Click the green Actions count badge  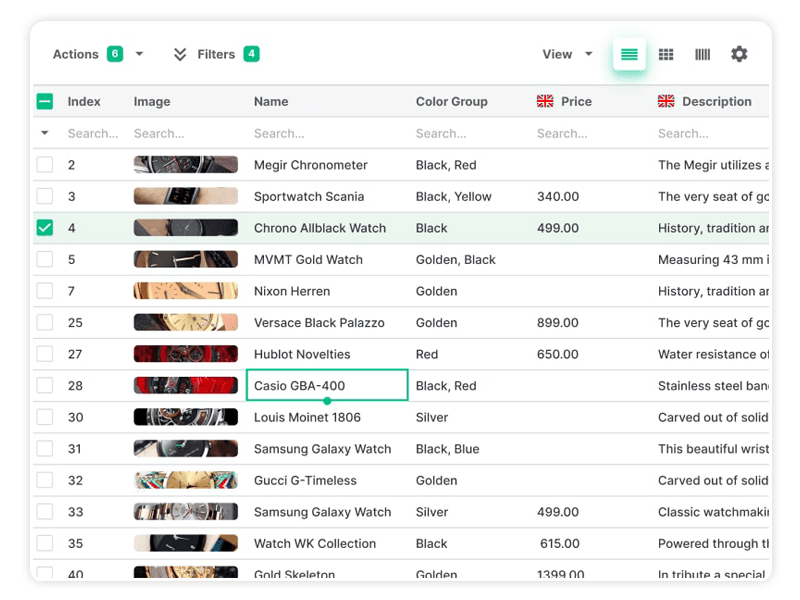pyautogui.click(x=115, y=54)
